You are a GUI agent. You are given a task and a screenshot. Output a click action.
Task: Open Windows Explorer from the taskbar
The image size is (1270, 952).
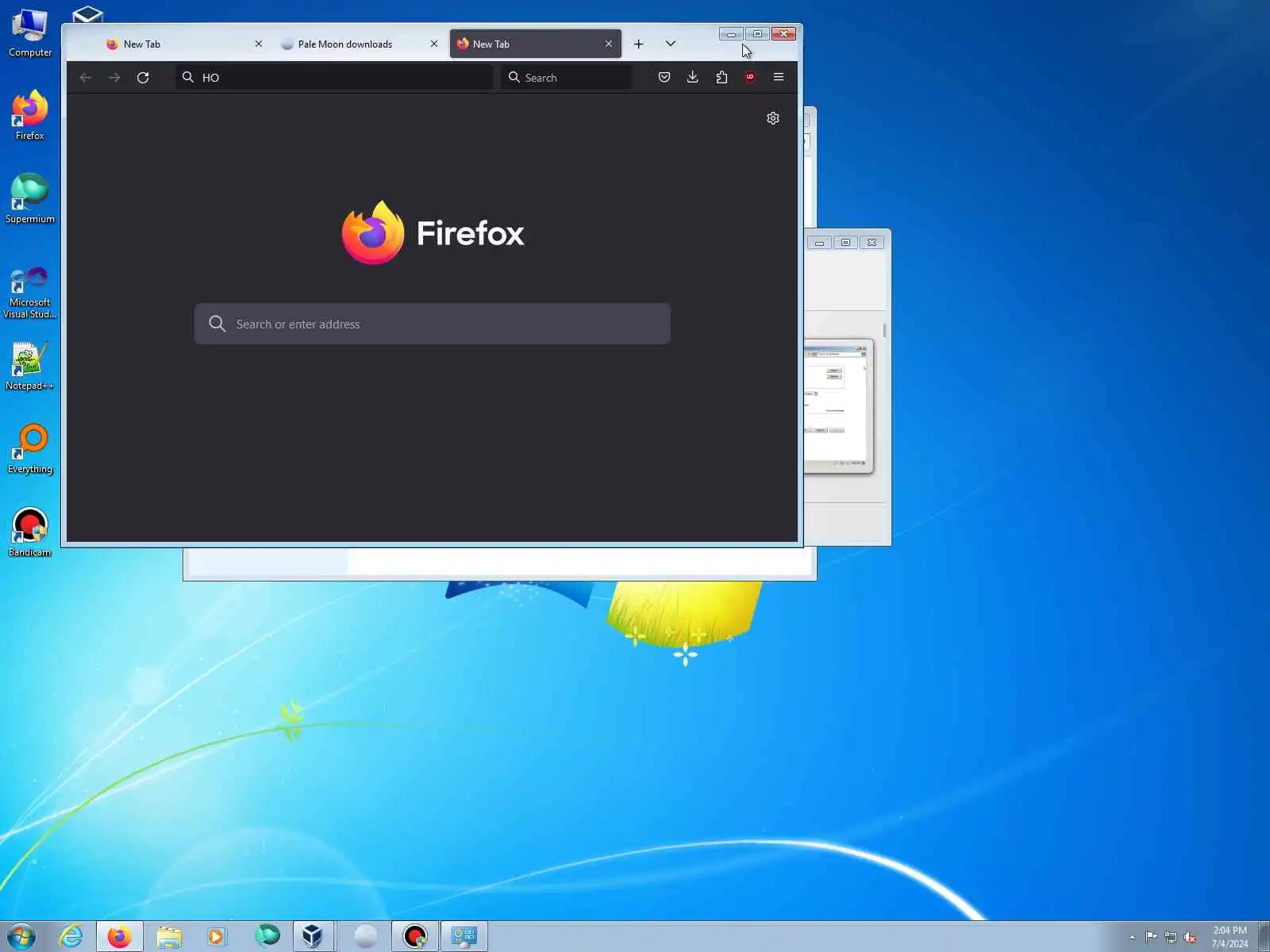(x=168, y=936)
